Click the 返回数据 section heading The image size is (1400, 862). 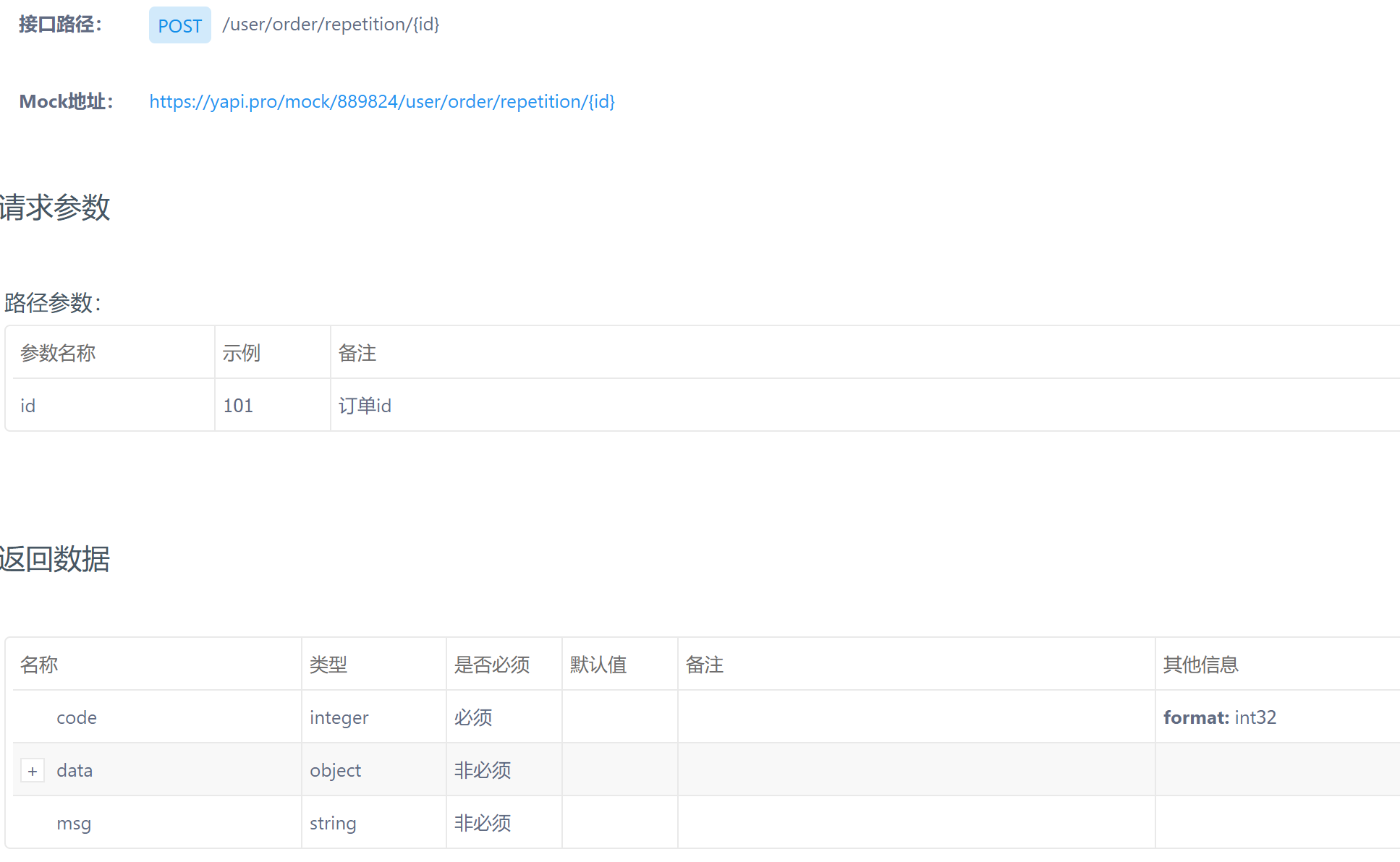tap(55, 559)
